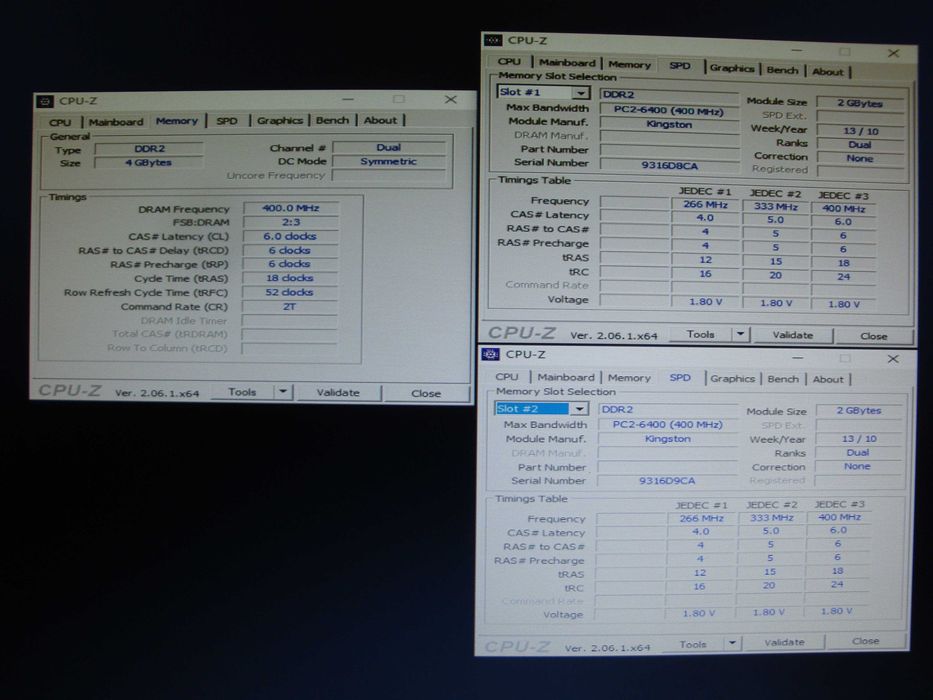
Task: Click Close button in the Slot #1 window
Action: pos(873,336)
